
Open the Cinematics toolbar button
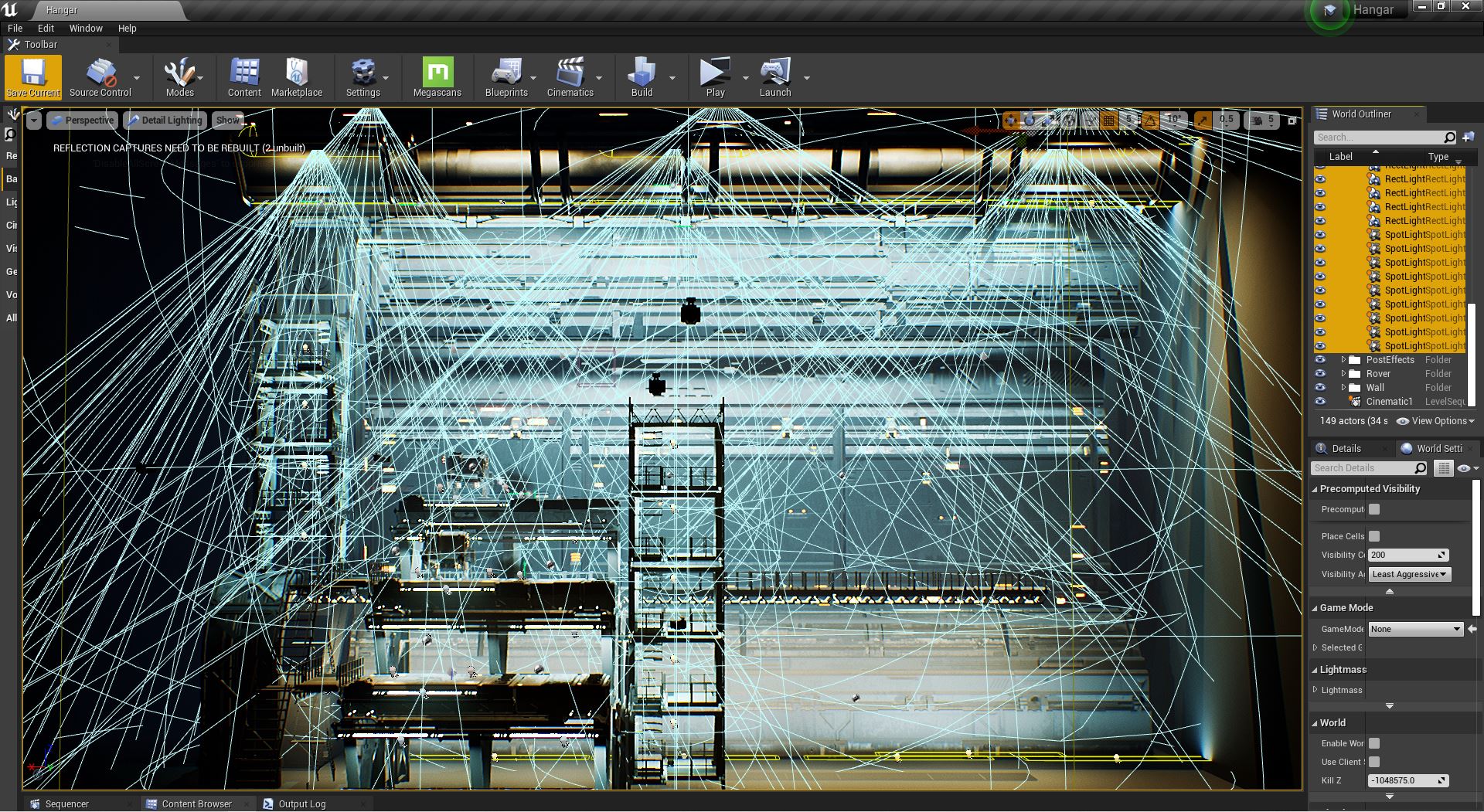pos(570,77)
